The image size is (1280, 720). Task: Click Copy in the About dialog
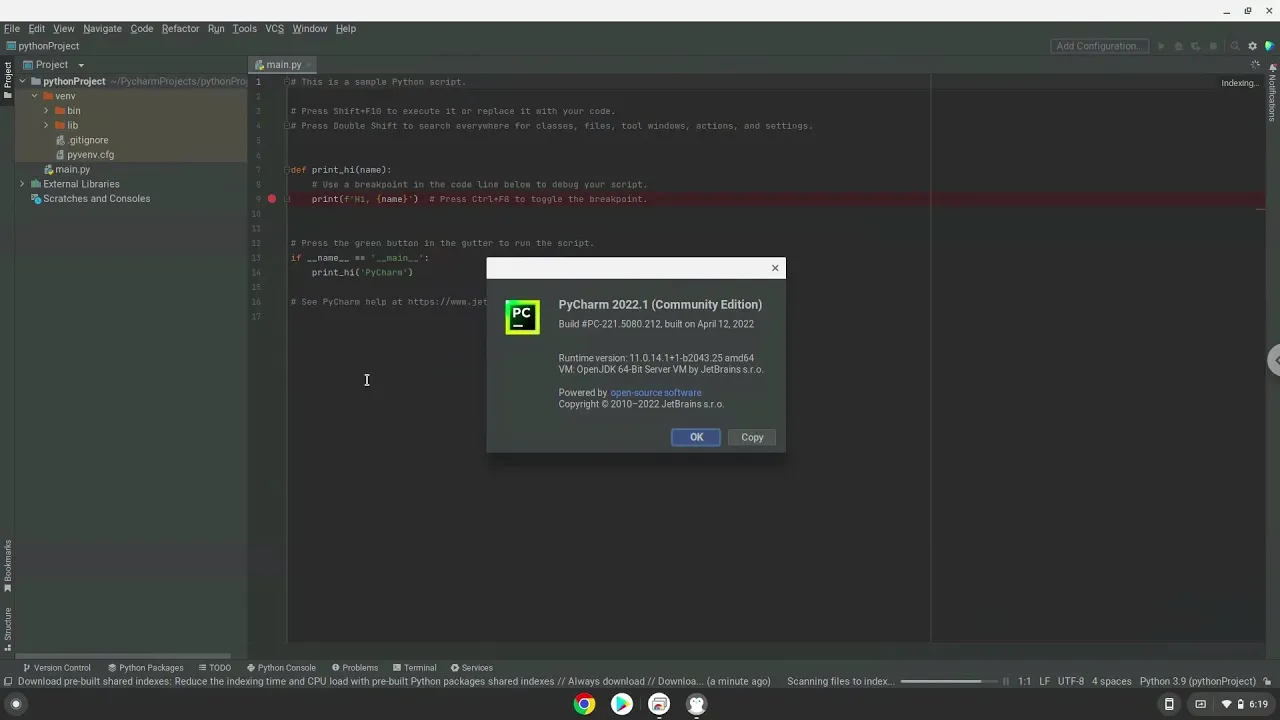coord(752,437)
